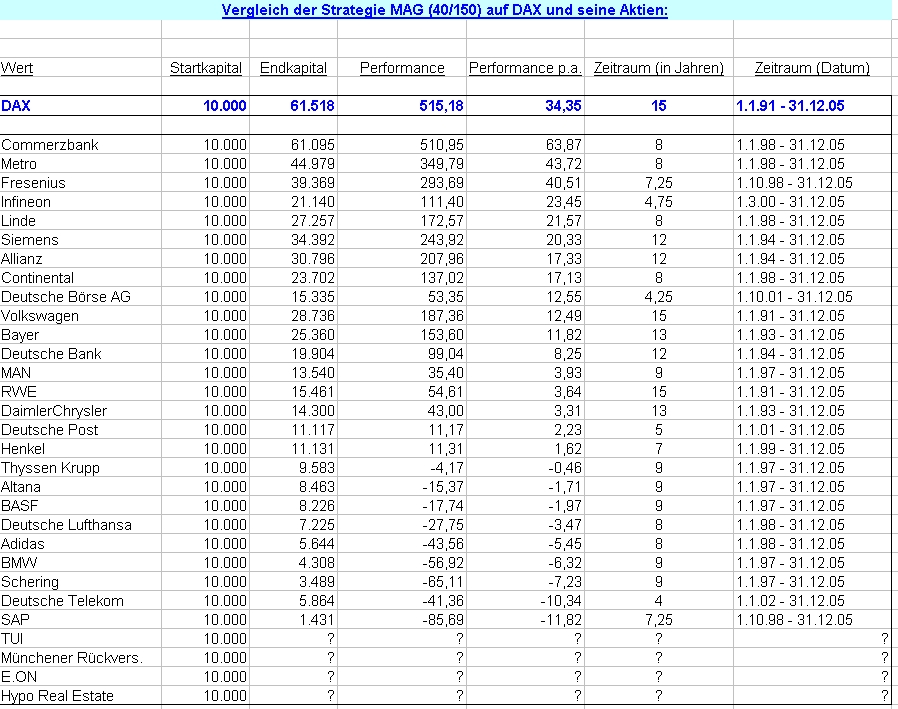This screenshot has width=898, height=709.
Task: Select DAX date range 1.1.91 - 31.12.05
Action: pyautogui.click(x=790, y=106)
